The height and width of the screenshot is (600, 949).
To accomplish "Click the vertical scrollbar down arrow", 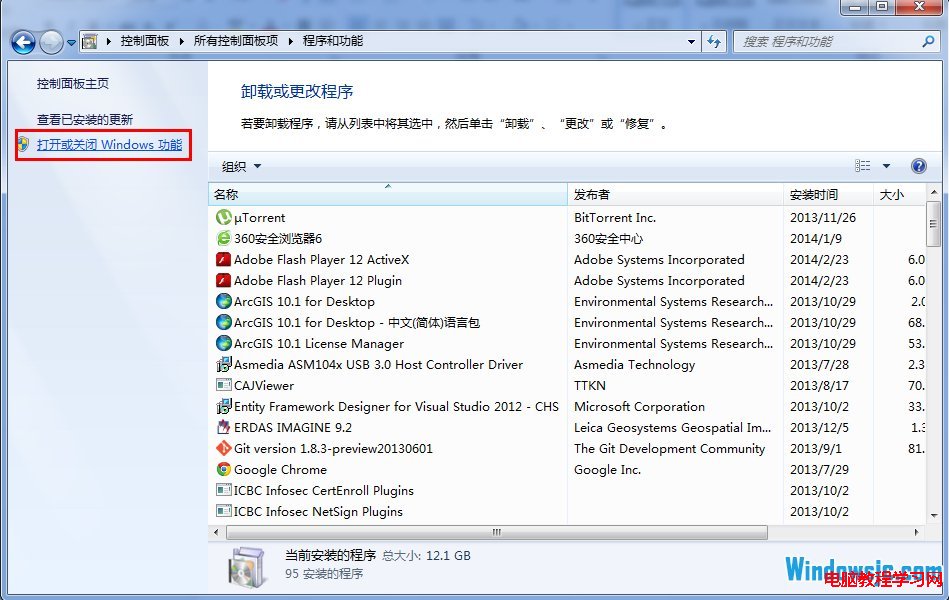I will [933, 515].
